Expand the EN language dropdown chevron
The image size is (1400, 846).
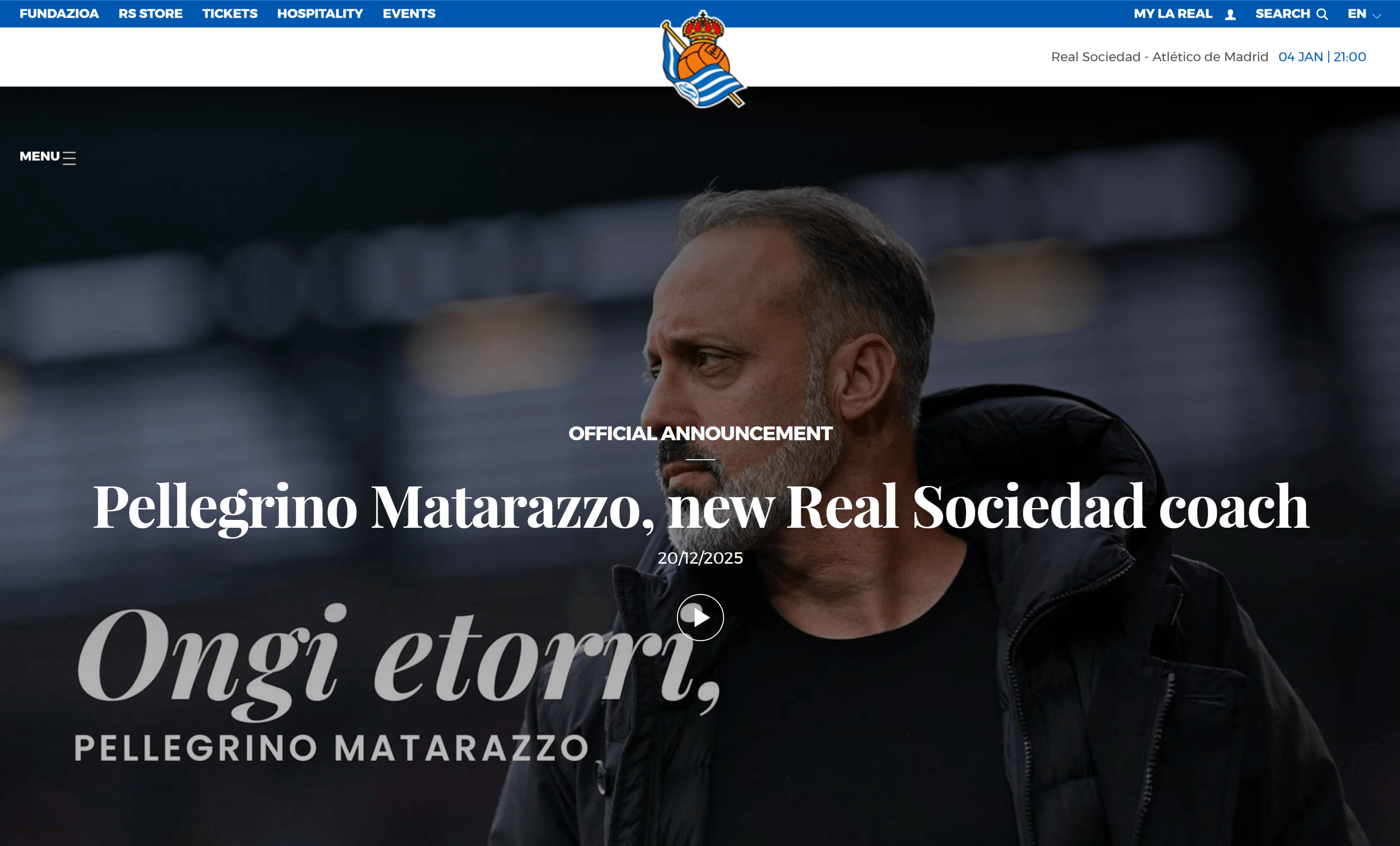1377,16
